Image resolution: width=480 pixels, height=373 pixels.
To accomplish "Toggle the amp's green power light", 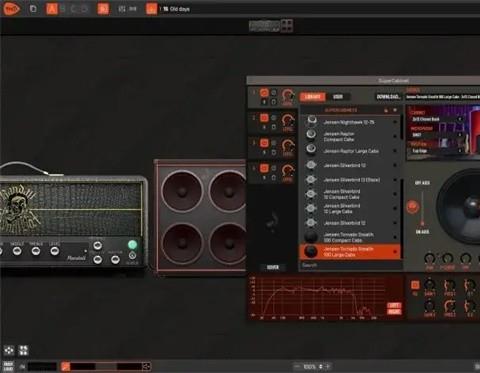I will tap(132, 244).
